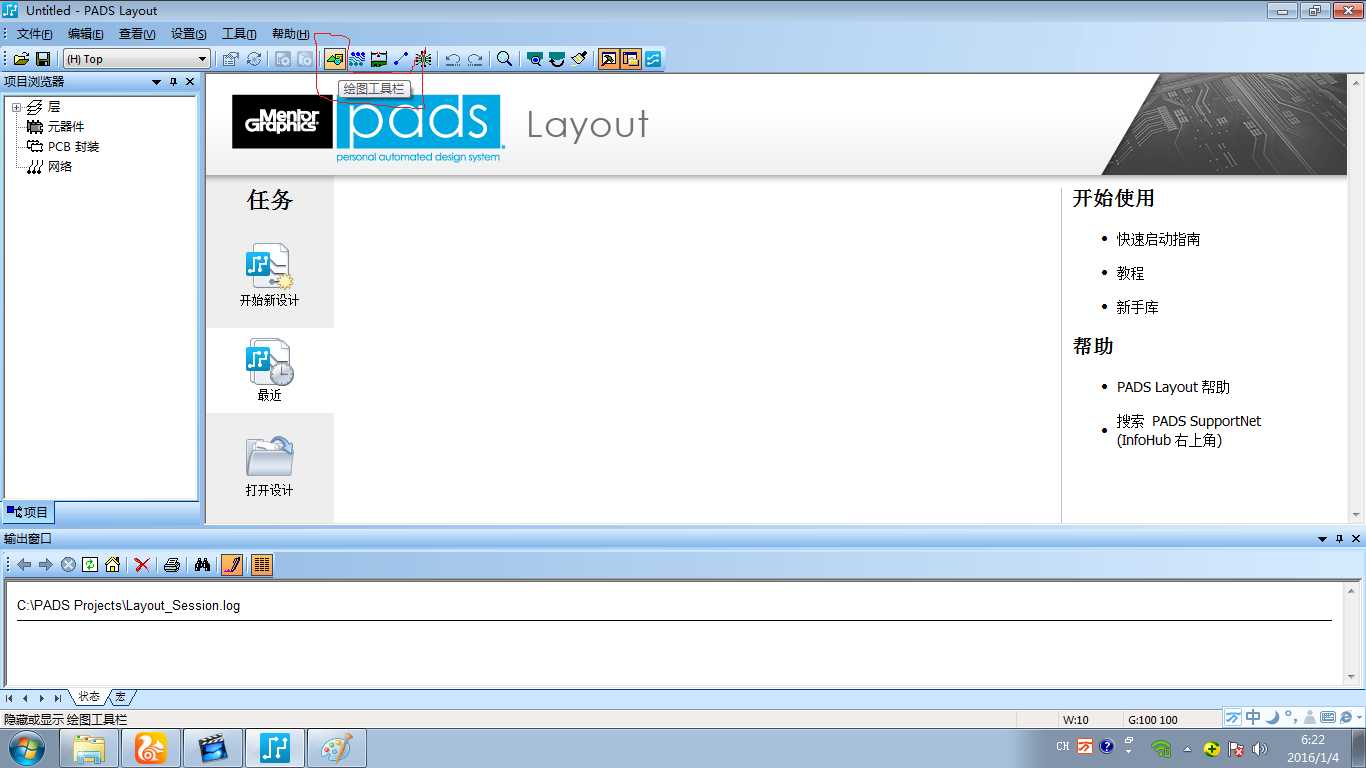This screenshot has height=768, width=1366.
Task: Open the PADS Layout 帮助 link
Action: point(1173,387)
